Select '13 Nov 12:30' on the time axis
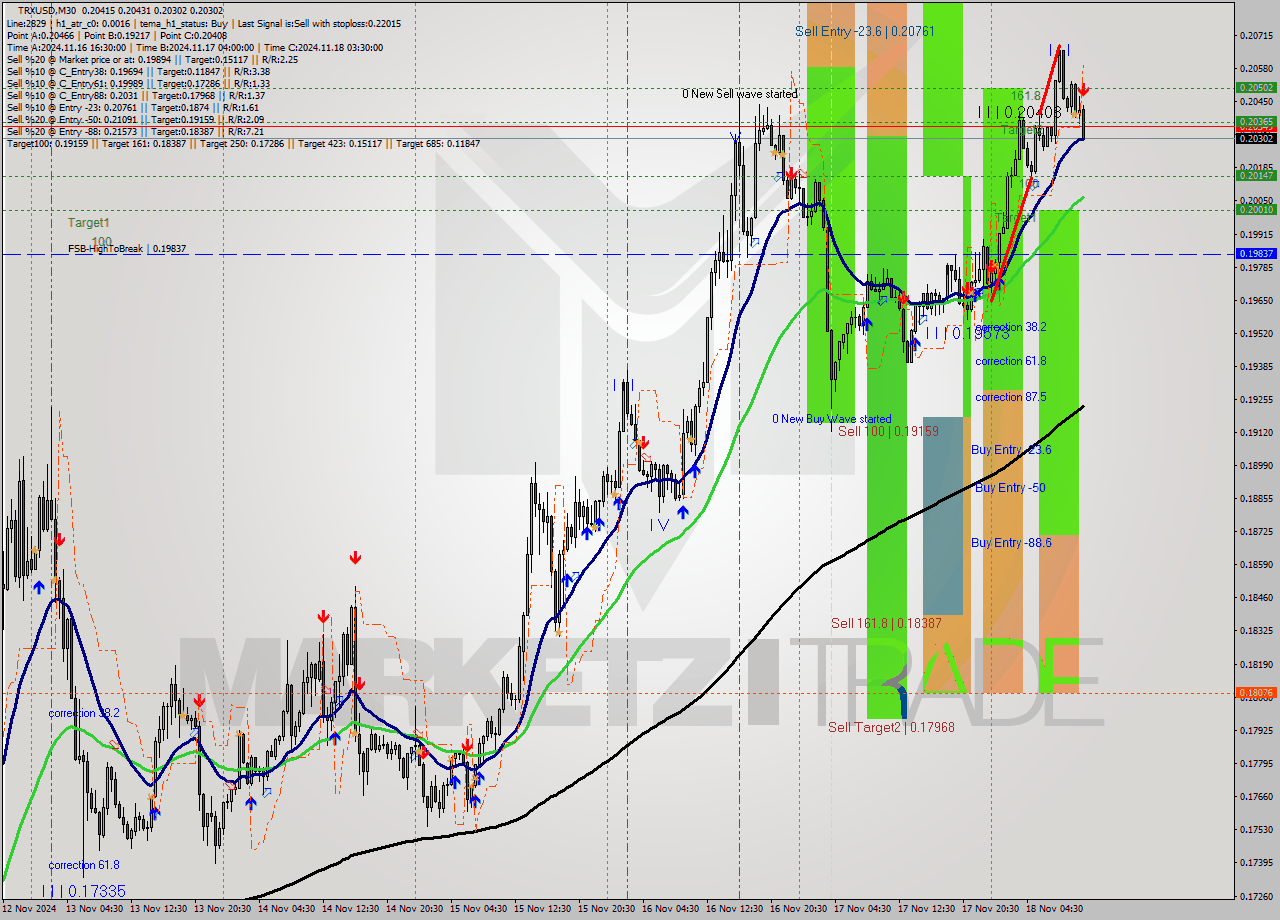Viewport: 1280px width, 920px height. (159, 909)
